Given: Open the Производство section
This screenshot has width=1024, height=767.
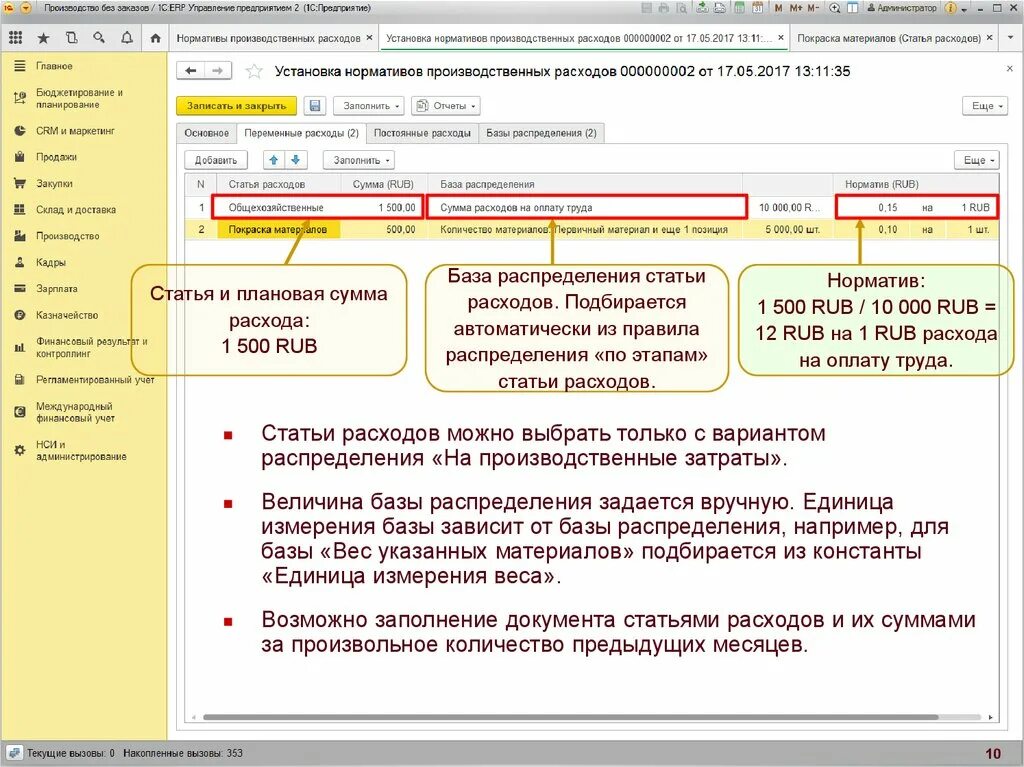Looking at the screenshot, I should coord(67,236).
